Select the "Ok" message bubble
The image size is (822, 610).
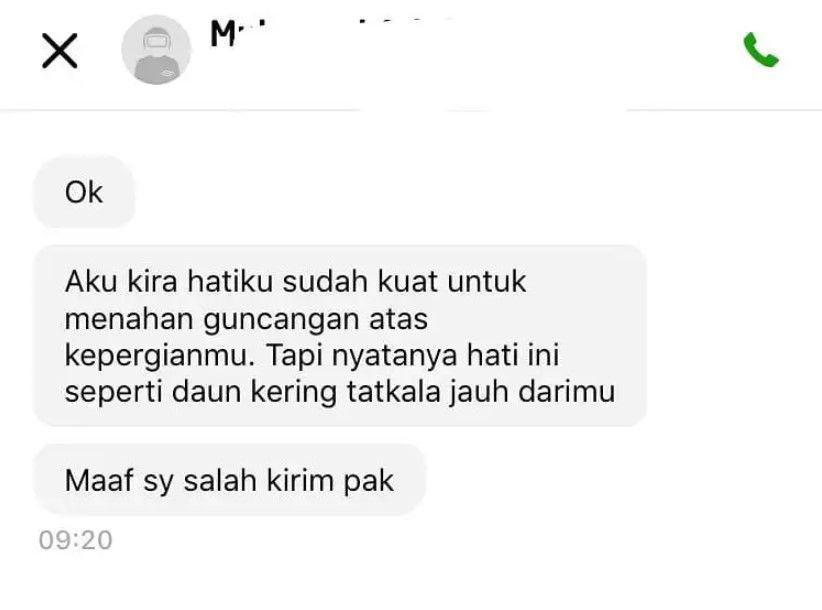[x=84, y=192]
